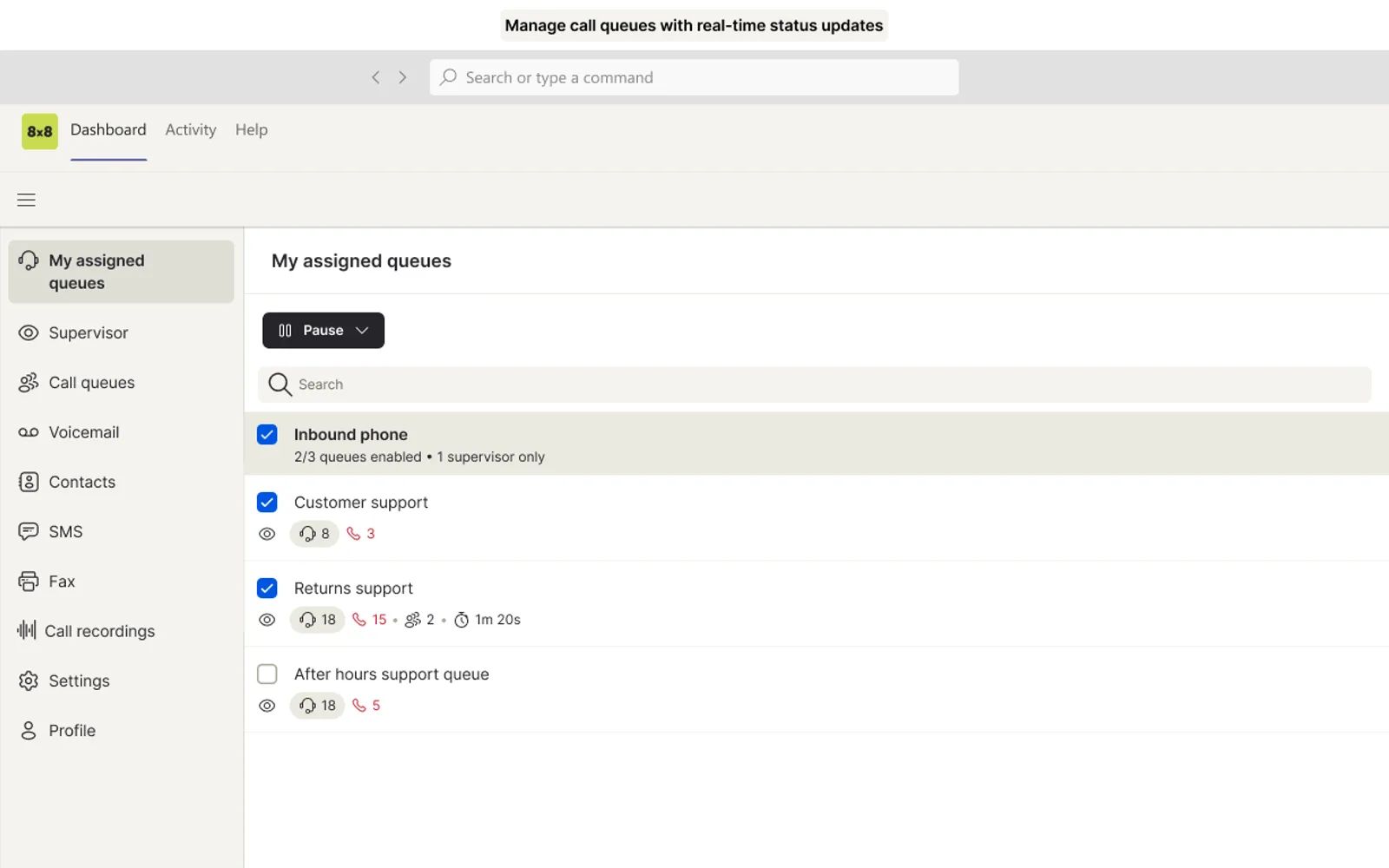The image size is (1389, 868).
Task: Click the SMS chat bubble icon
Action: coord(29,531)
